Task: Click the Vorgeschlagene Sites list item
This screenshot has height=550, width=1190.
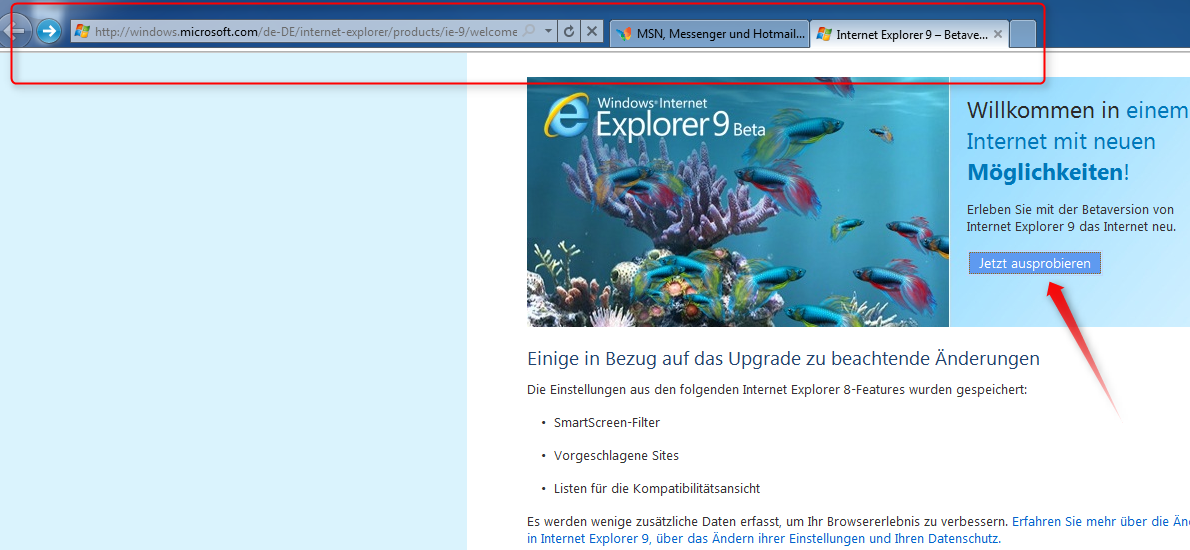Action: [x=616, y=456]
